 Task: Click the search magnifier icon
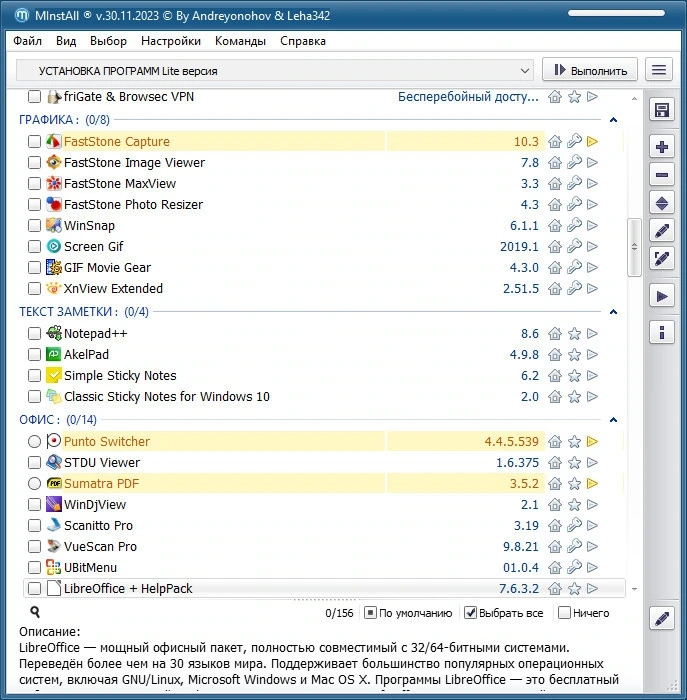coord(35,612)
